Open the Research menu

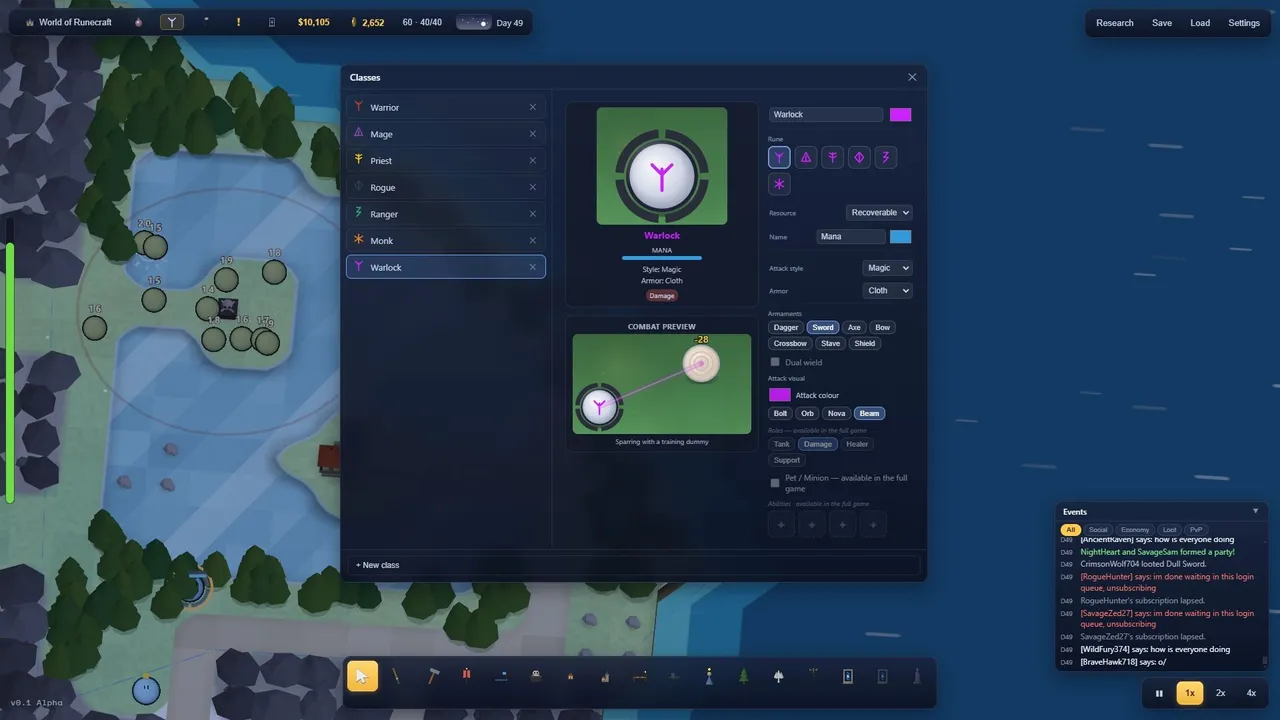tap(1115, 23)
